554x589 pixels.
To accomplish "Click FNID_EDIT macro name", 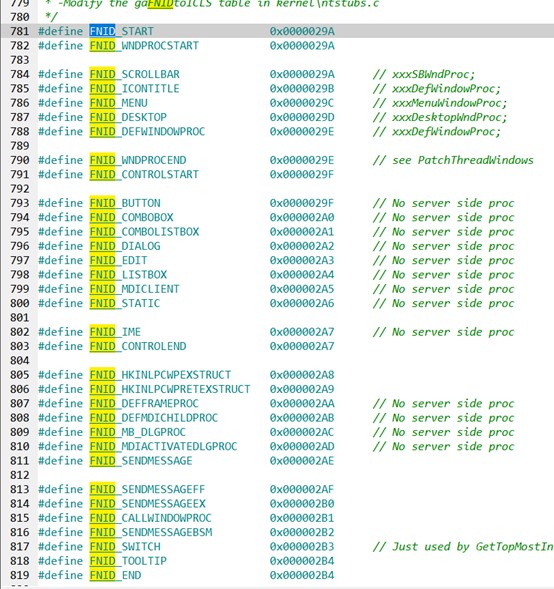I will click(118, 260).
